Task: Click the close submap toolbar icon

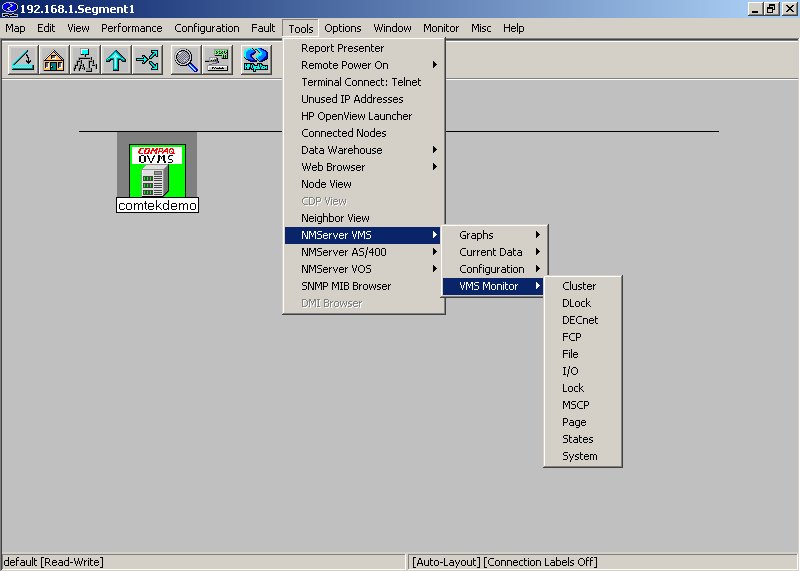Action: 23,61
